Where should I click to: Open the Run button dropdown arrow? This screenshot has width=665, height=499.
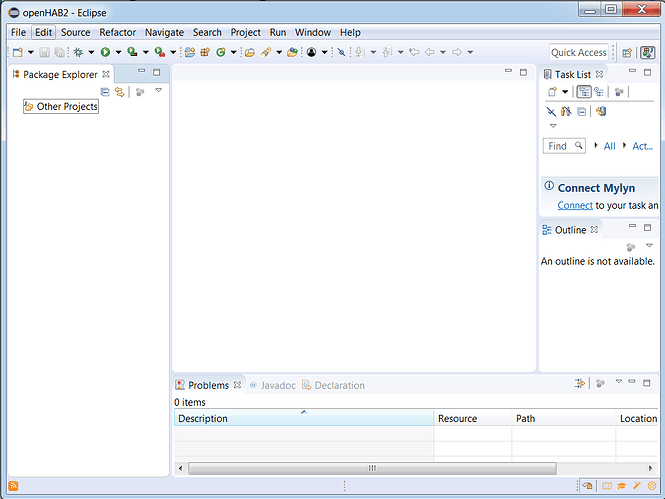(x=116, y=52)
